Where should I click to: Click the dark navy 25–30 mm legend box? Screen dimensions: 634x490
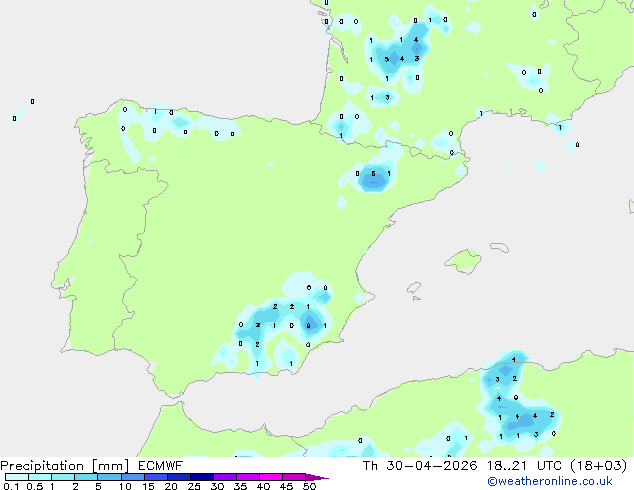pos(202,477)
